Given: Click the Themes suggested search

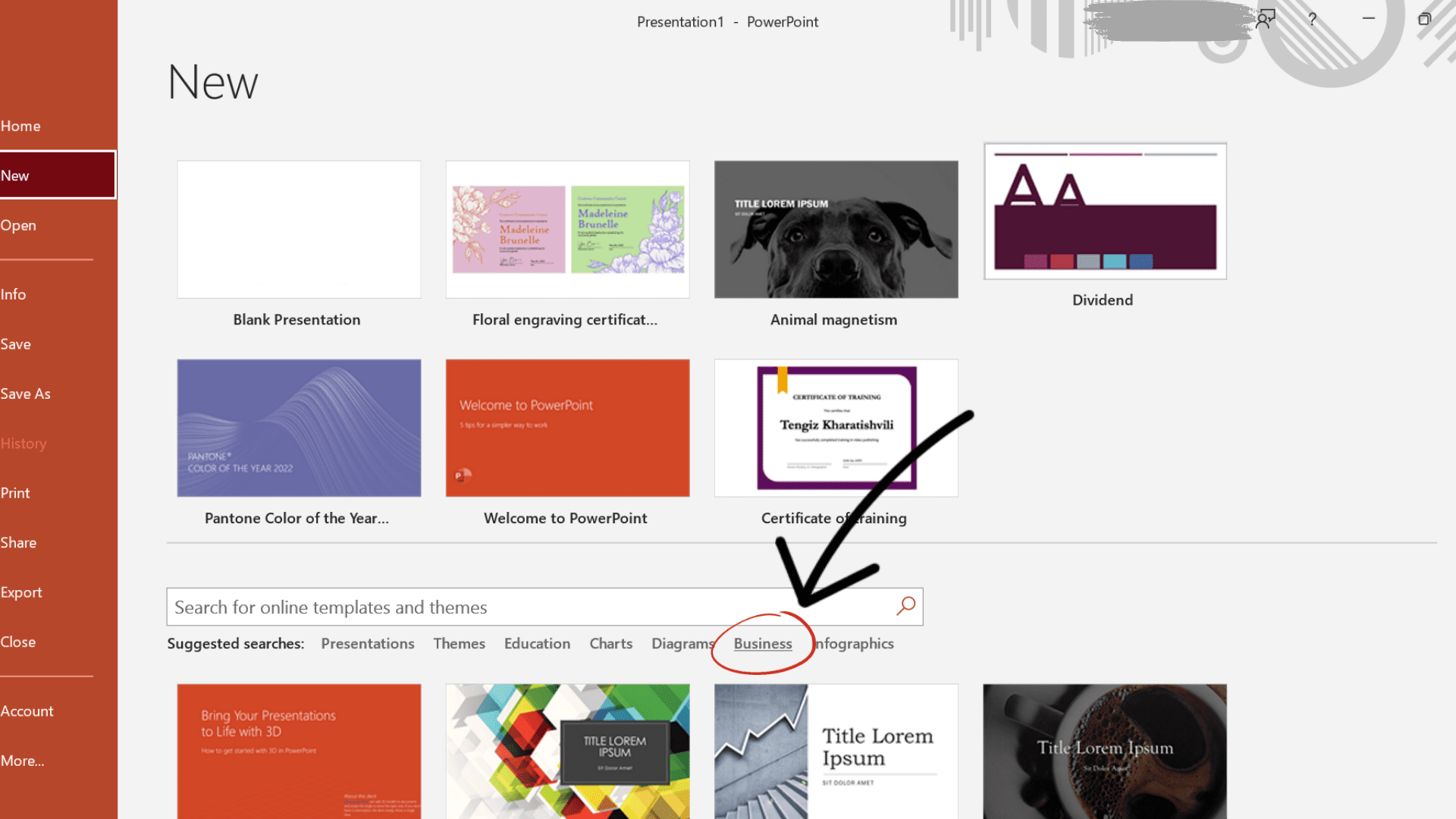Looking at the screenshot, I should click(x=459, y=643).
